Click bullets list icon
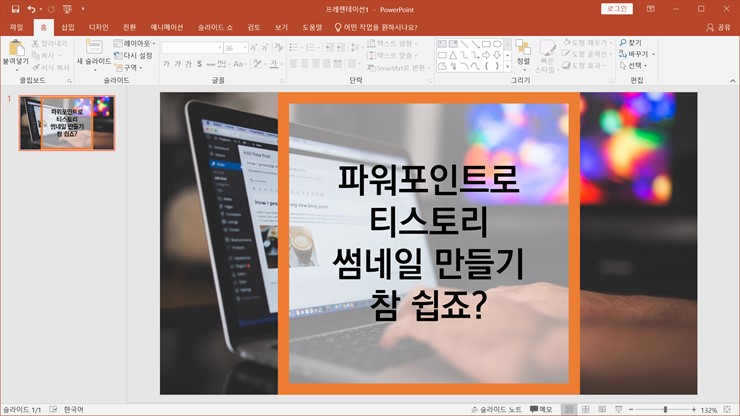 (x=295, y=48)
